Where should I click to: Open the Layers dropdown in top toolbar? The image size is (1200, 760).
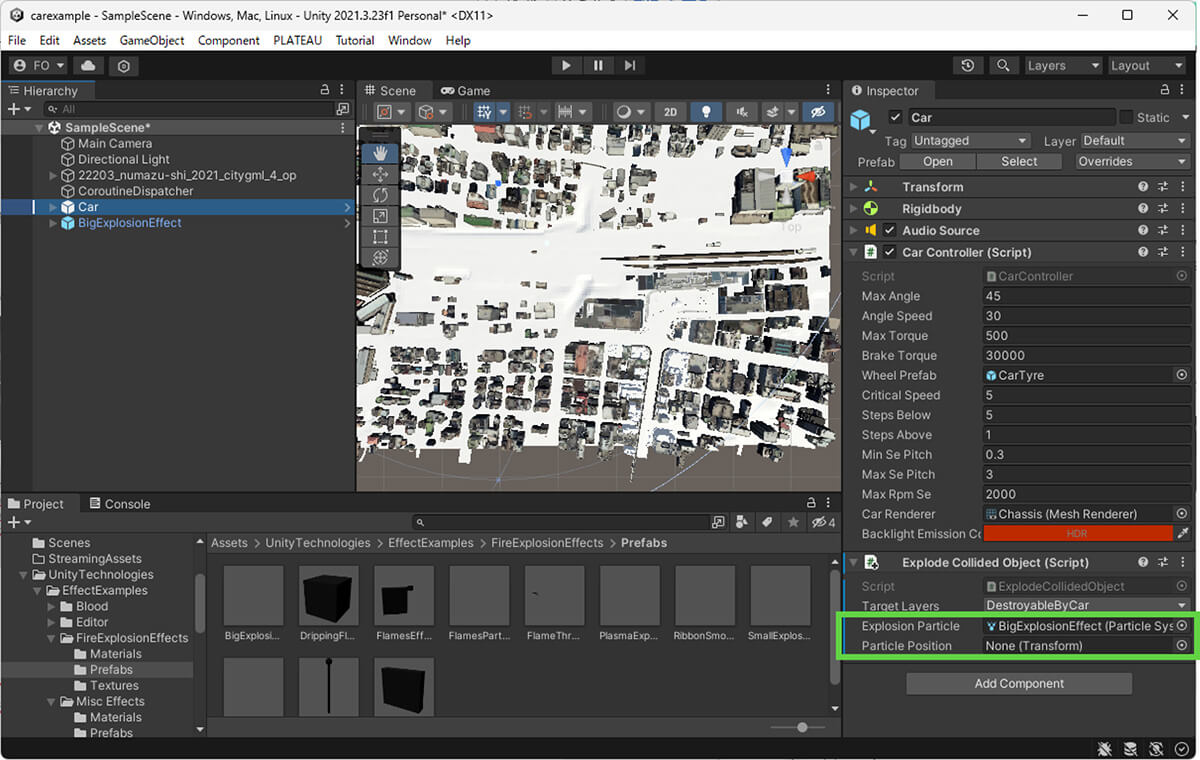(x=1064, y=65)
